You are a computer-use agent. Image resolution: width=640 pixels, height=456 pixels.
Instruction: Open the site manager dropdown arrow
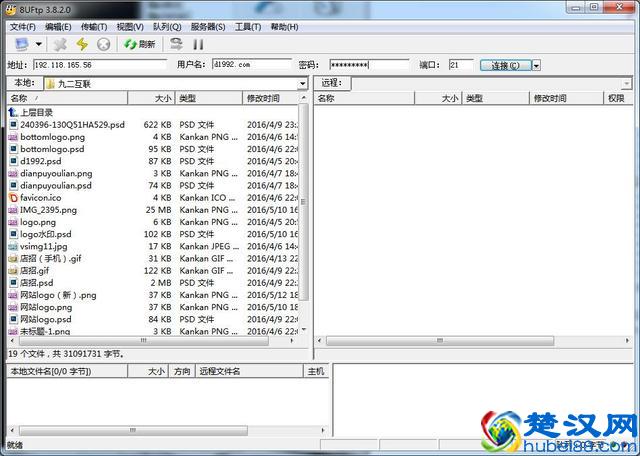pyautogui.click(x=39, y=44)
